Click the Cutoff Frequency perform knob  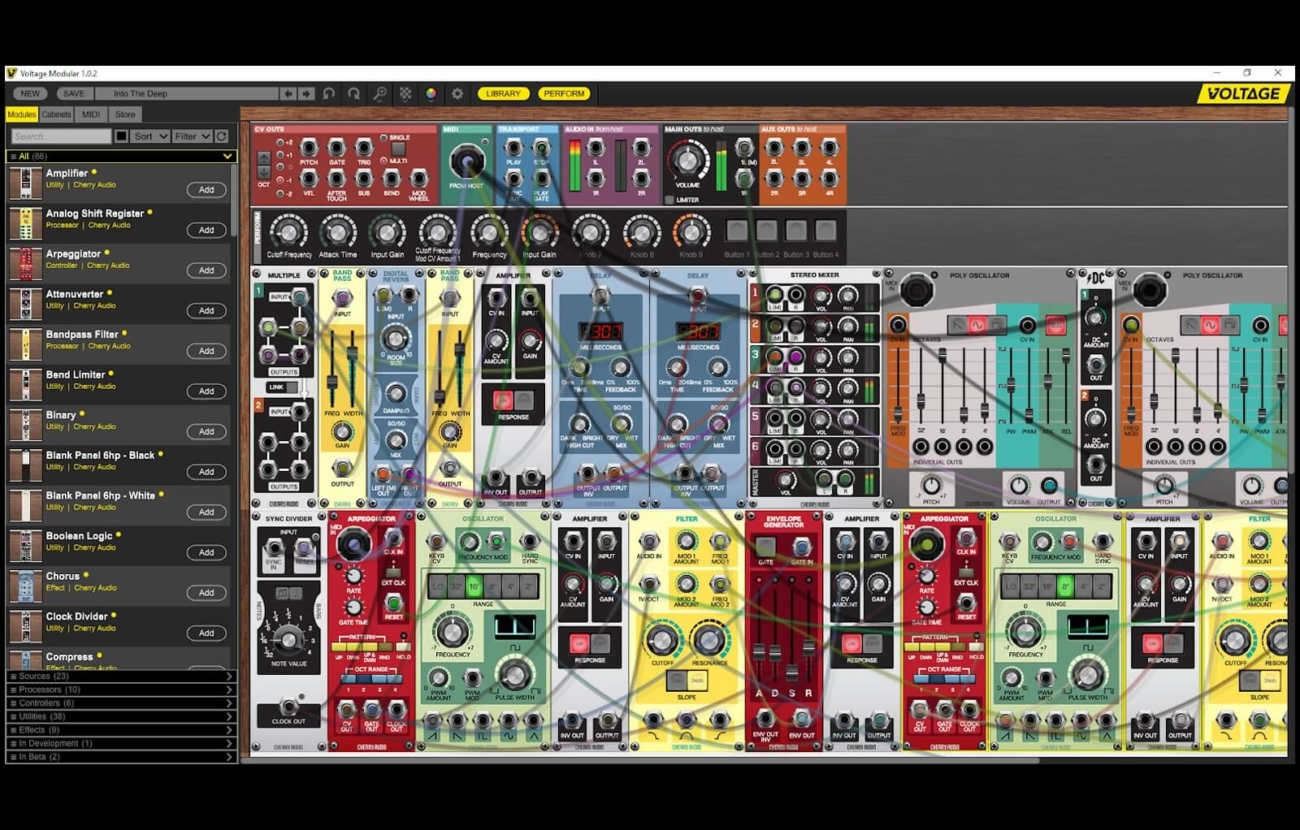[x=288, y=231]
